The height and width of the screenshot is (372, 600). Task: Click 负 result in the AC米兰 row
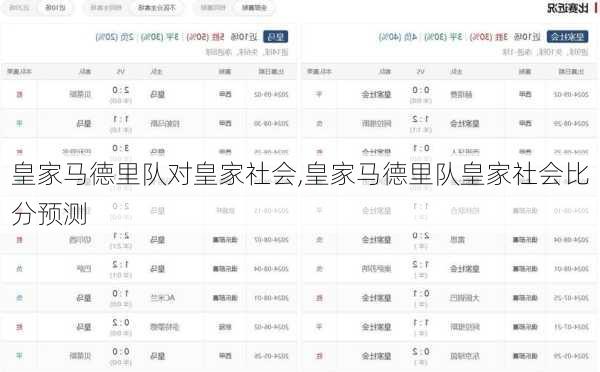(20, 298)
